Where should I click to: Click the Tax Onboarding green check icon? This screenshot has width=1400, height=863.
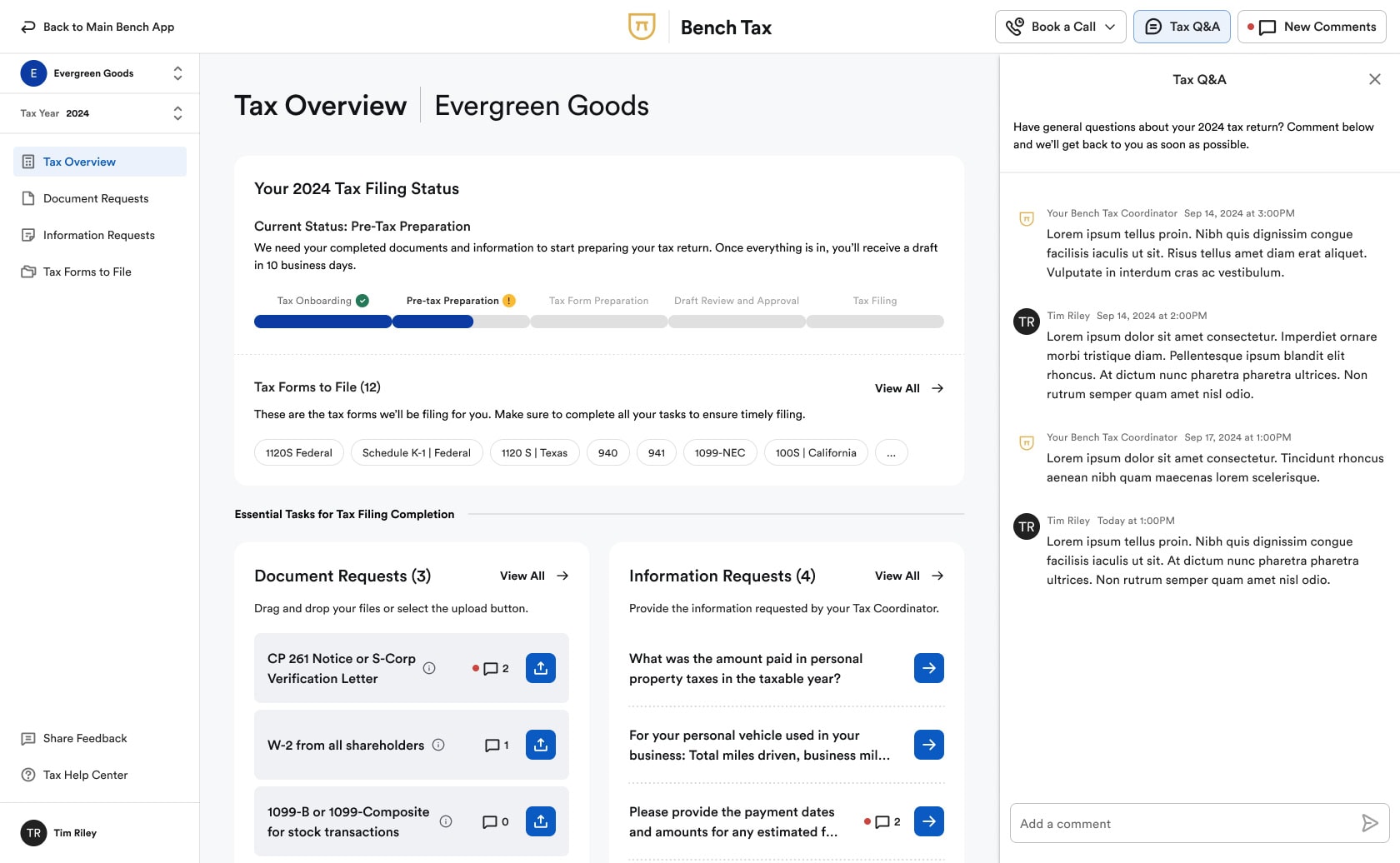click(362, 301)
